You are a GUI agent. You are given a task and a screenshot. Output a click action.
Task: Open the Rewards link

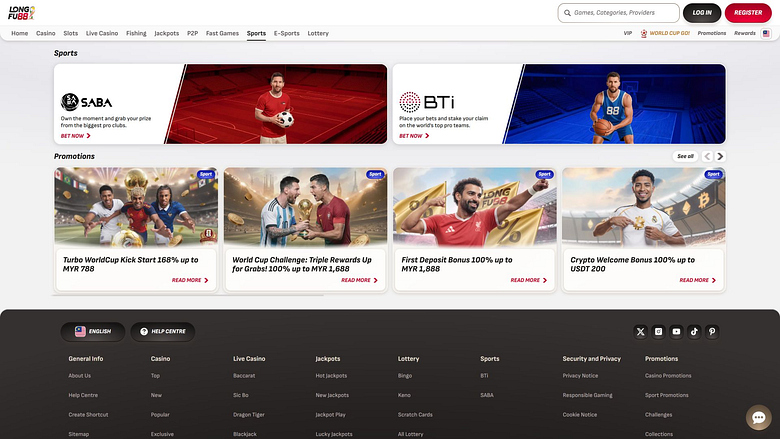tap(745, 33)
